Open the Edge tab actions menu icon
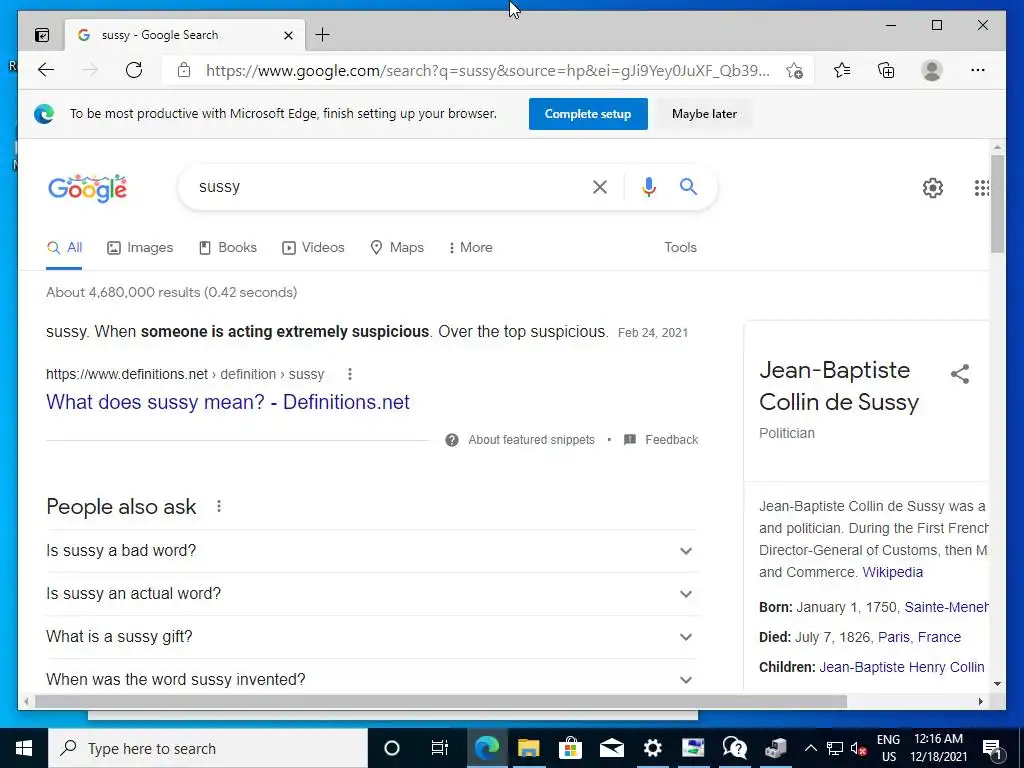The image size is (1024, 768). (42, 35)
